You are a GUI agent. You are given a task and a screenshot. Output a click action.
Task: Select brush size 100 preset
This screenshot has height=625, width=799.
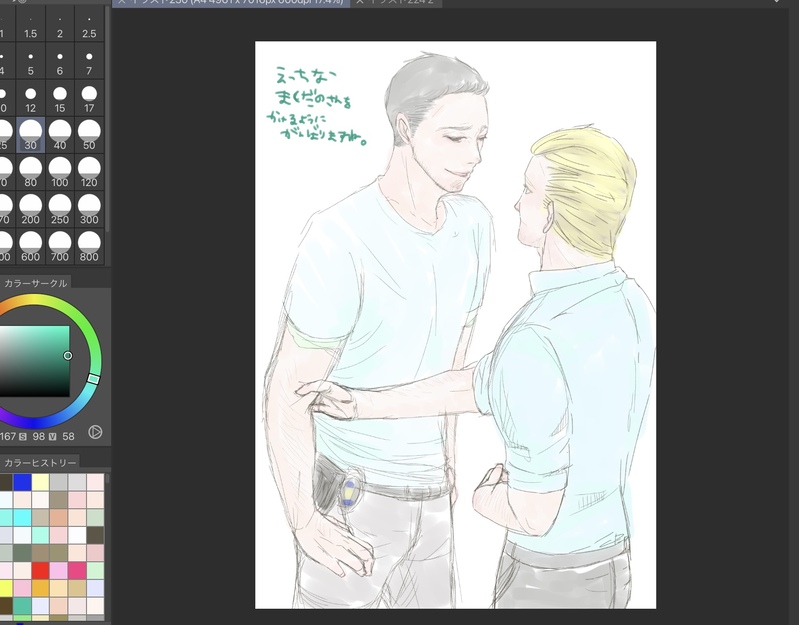tap(60, 172)
